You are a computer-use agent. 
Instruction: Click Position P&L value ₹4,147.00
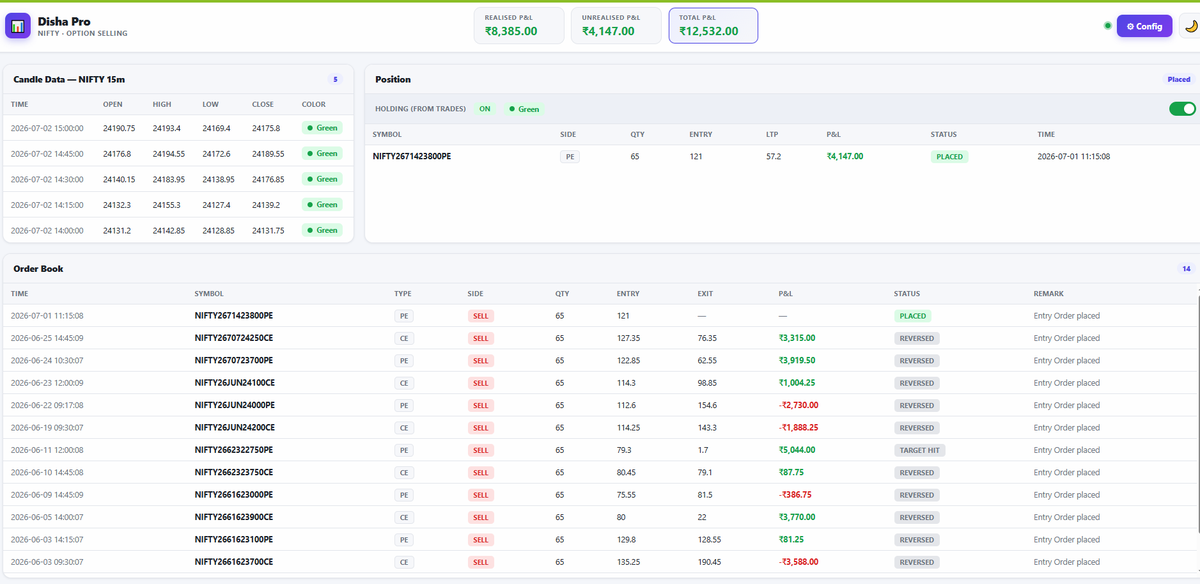point(845,156)
